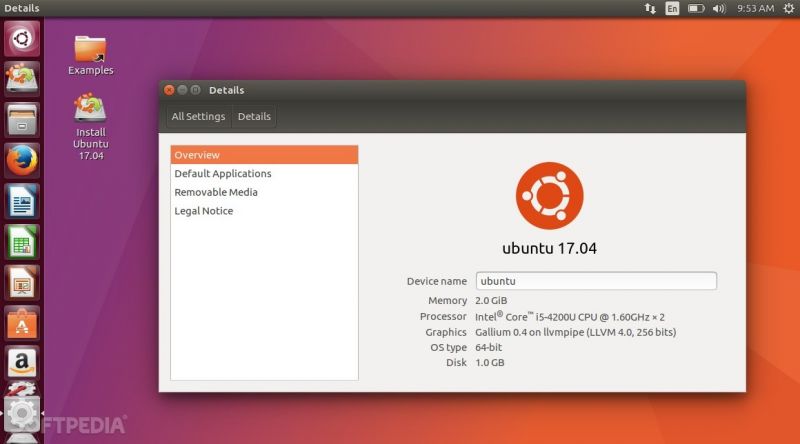Open network connections indicator in top bar
The height and width of the screenshot is (444, 800).
(x=650, y=8)
